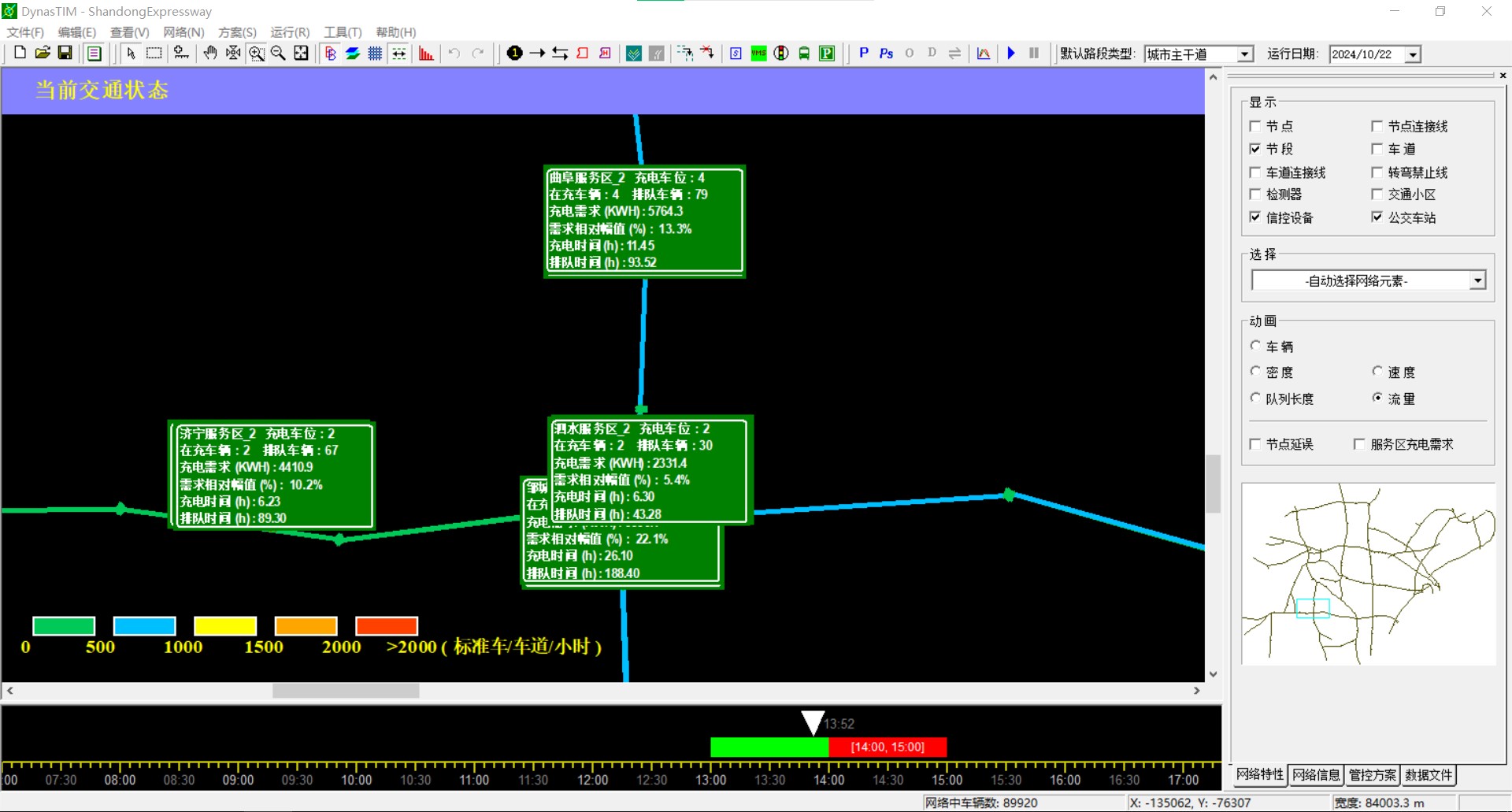The image size is (1512, 812).
Task: Click the red [14:00, 15:00] timeline segment
Action: coord(888,747)
